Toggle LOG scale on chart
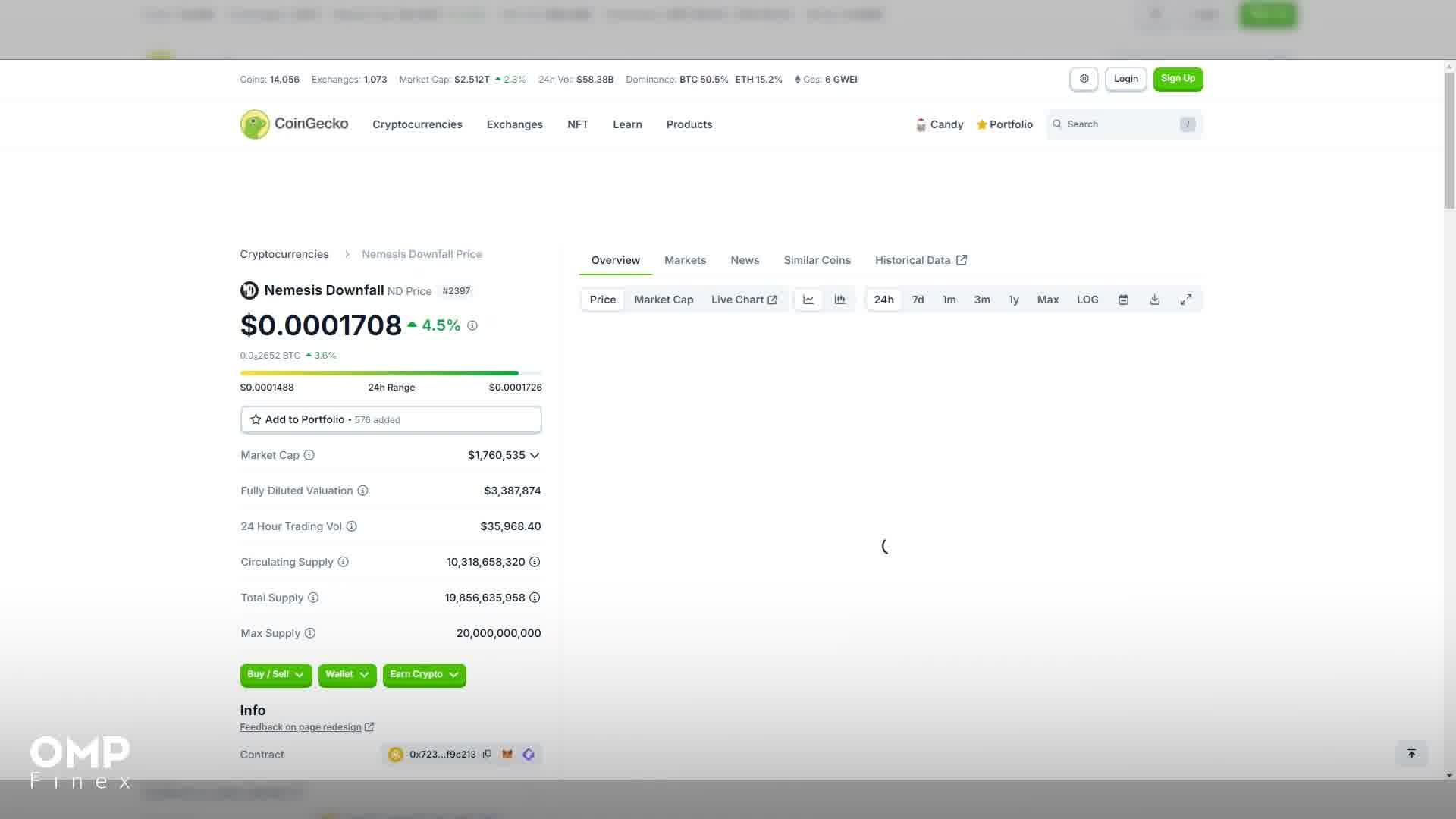Viewport: 1456px width, 819px height. 1087,300
